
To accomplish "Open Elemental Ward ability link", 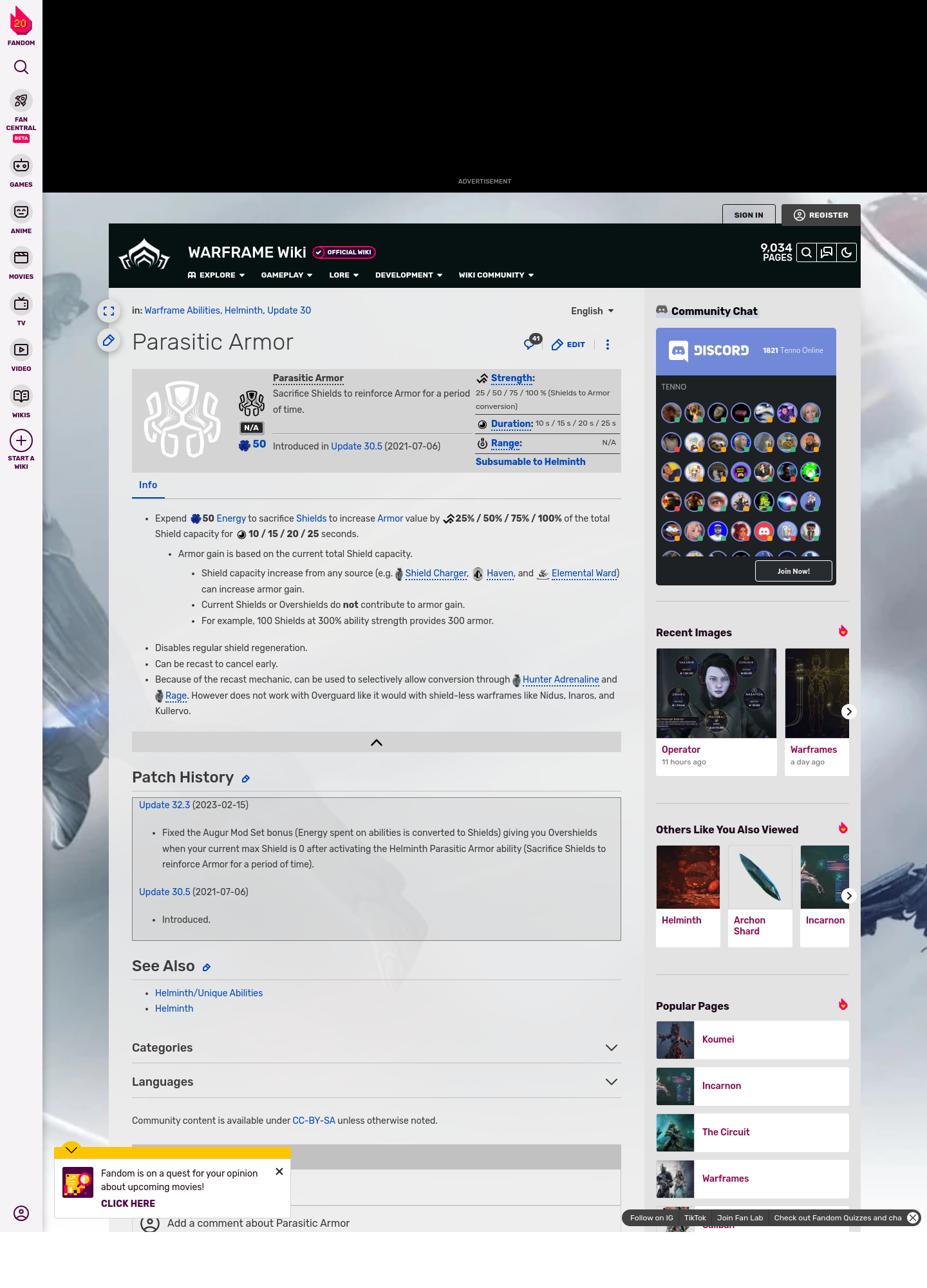I will coord(584,573).
